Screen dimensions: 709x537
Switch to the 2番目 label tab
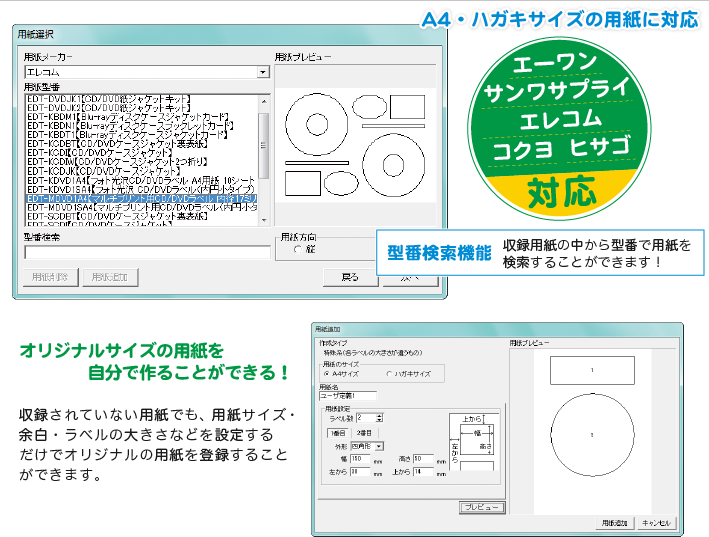coord(364,433)
